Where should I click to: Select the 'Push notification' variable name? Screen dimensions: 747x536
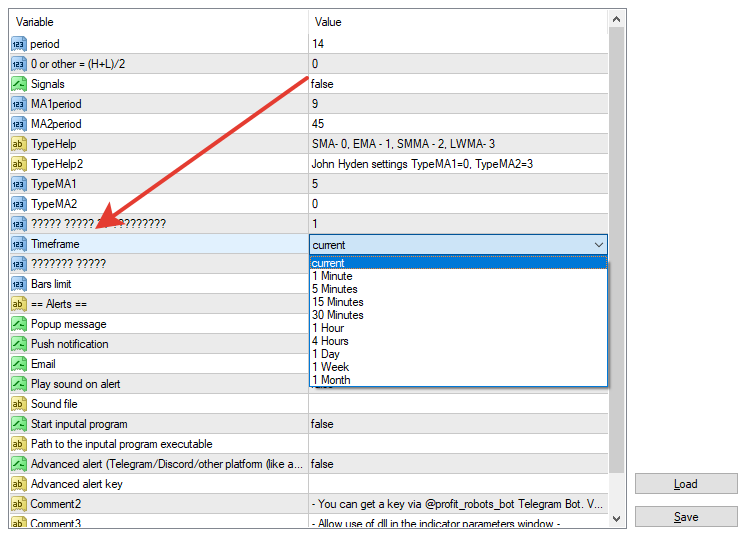pos(70,344)
